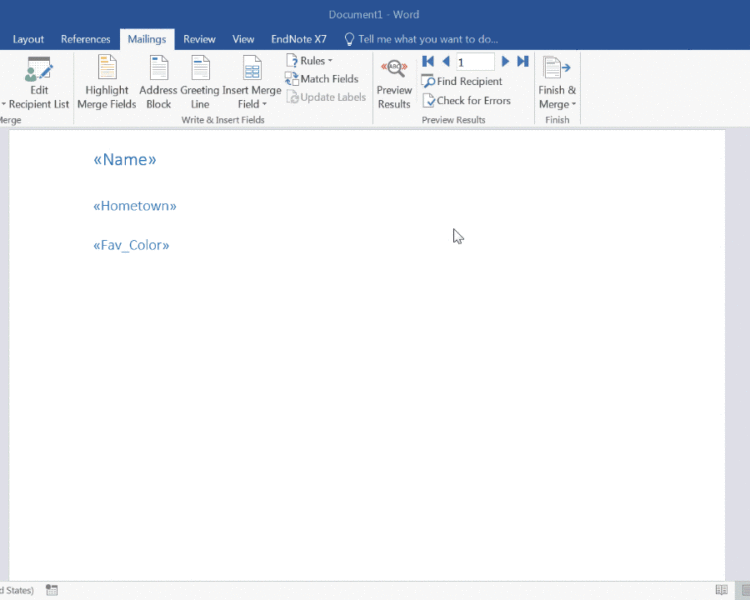The height and width of the screenshot is (600, 750).
Task: Click the «Fav_Color» merge field
Action: [131, 245]
